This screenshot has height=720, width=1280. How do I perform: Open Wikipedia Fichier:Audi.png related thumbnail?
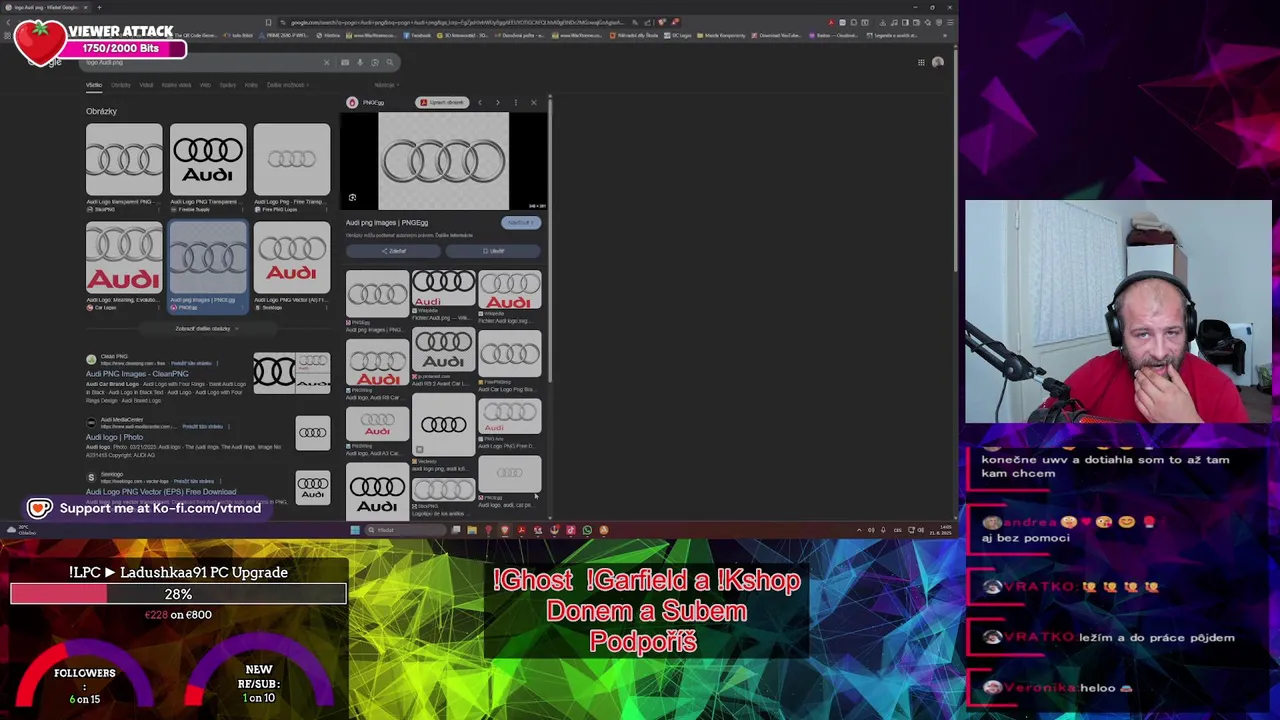tap(443, 288)
